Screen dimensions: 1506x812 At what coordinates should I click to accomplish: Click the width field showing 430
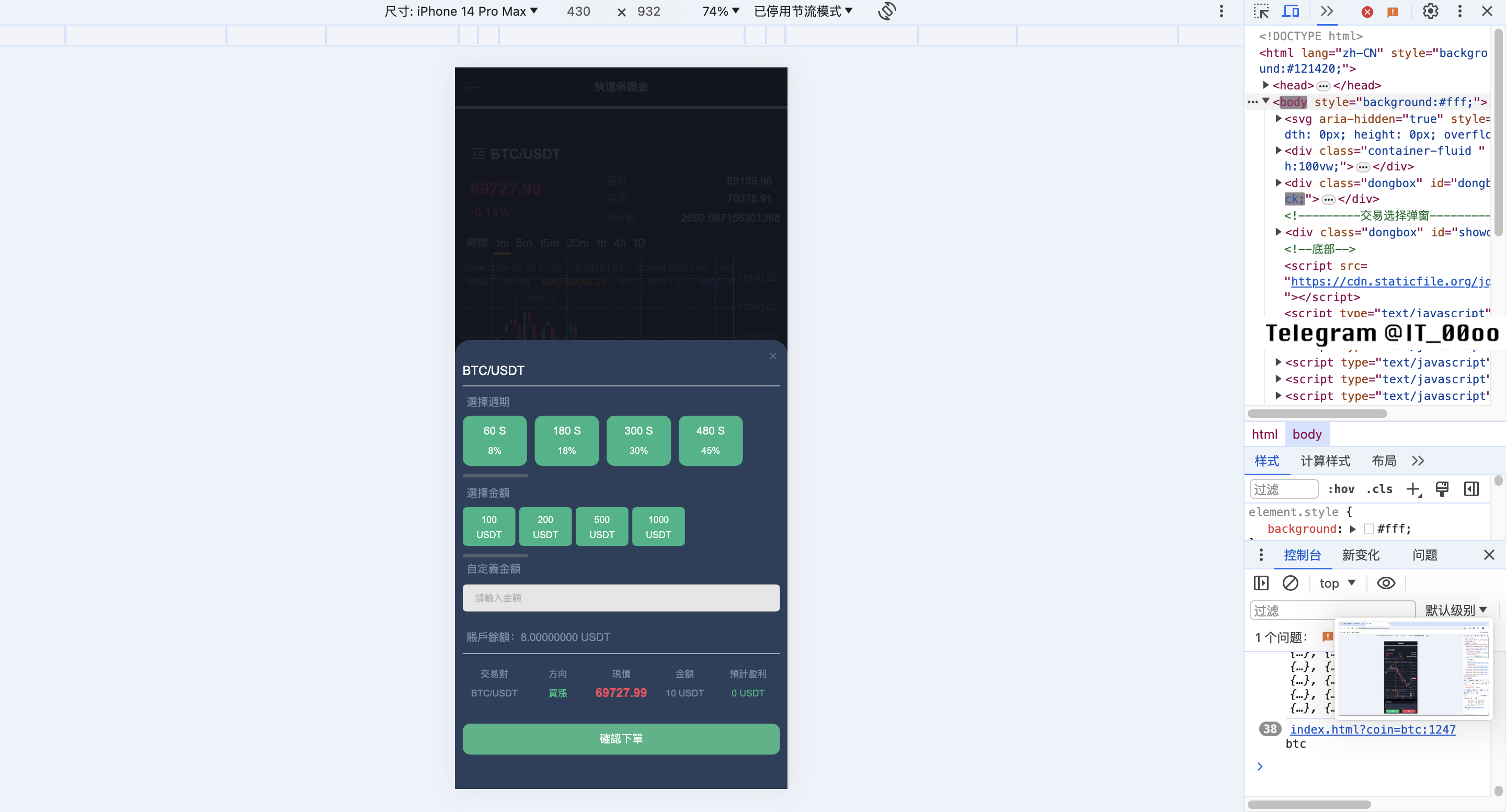578,11
